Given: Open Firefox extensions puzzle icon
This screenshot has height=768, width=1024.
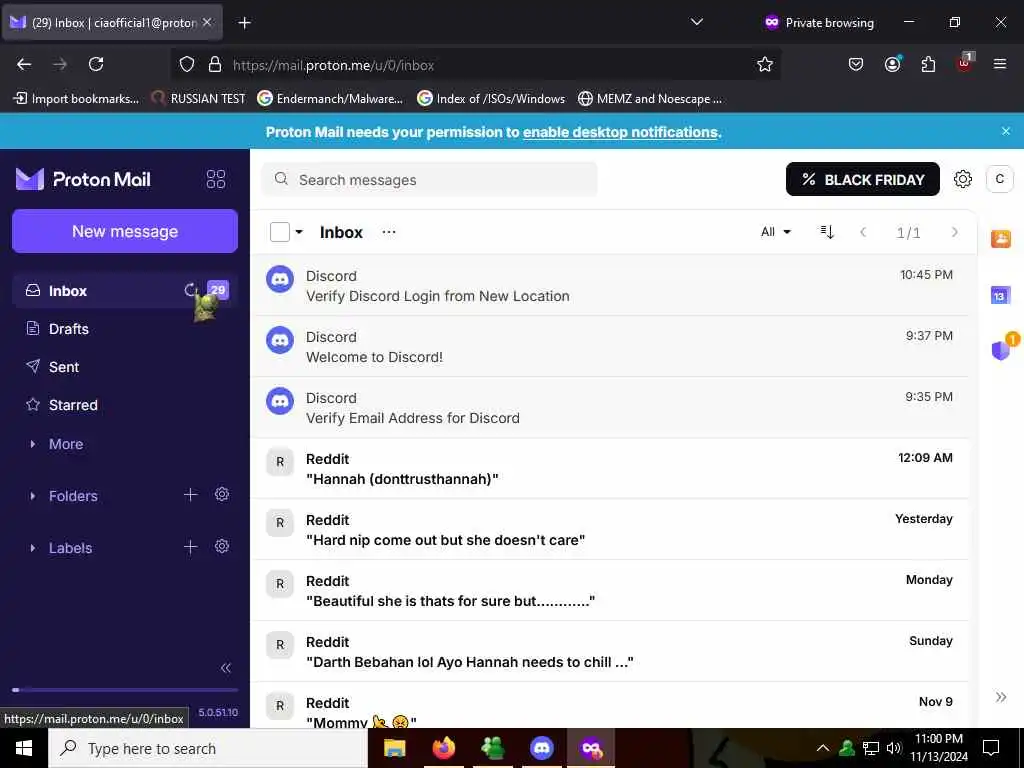Looking at the screenshot, I should [928, 64].
